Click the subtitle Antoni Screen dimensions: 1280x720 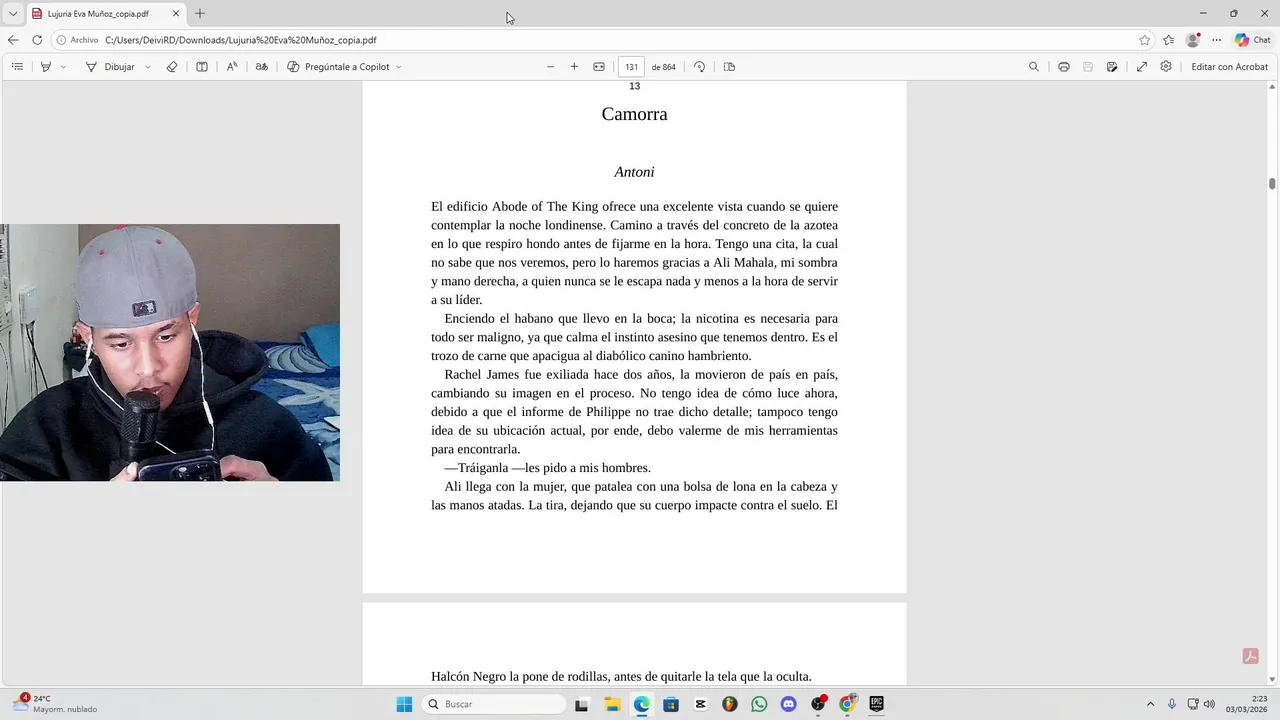(x=634, y=172)
